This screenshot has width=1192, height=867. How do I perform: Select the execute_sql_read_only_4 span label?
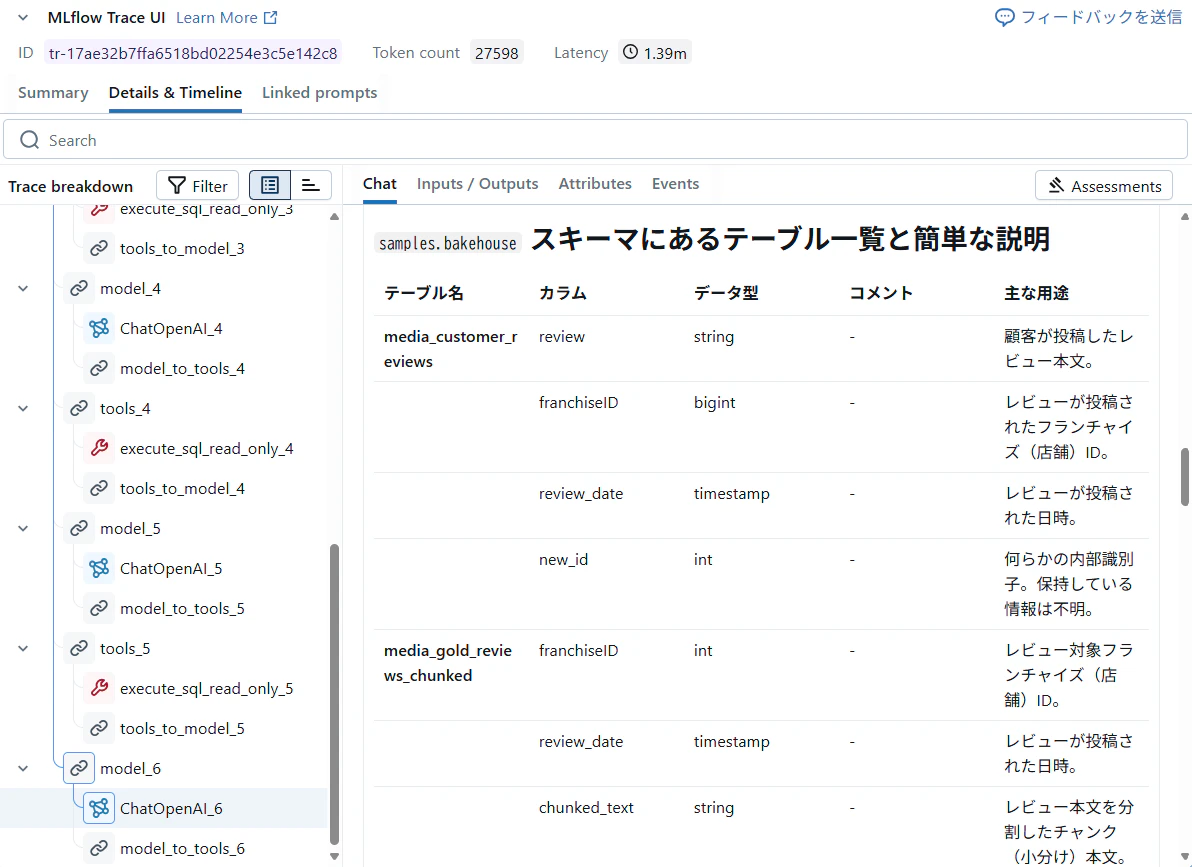(x=207, y=449)
